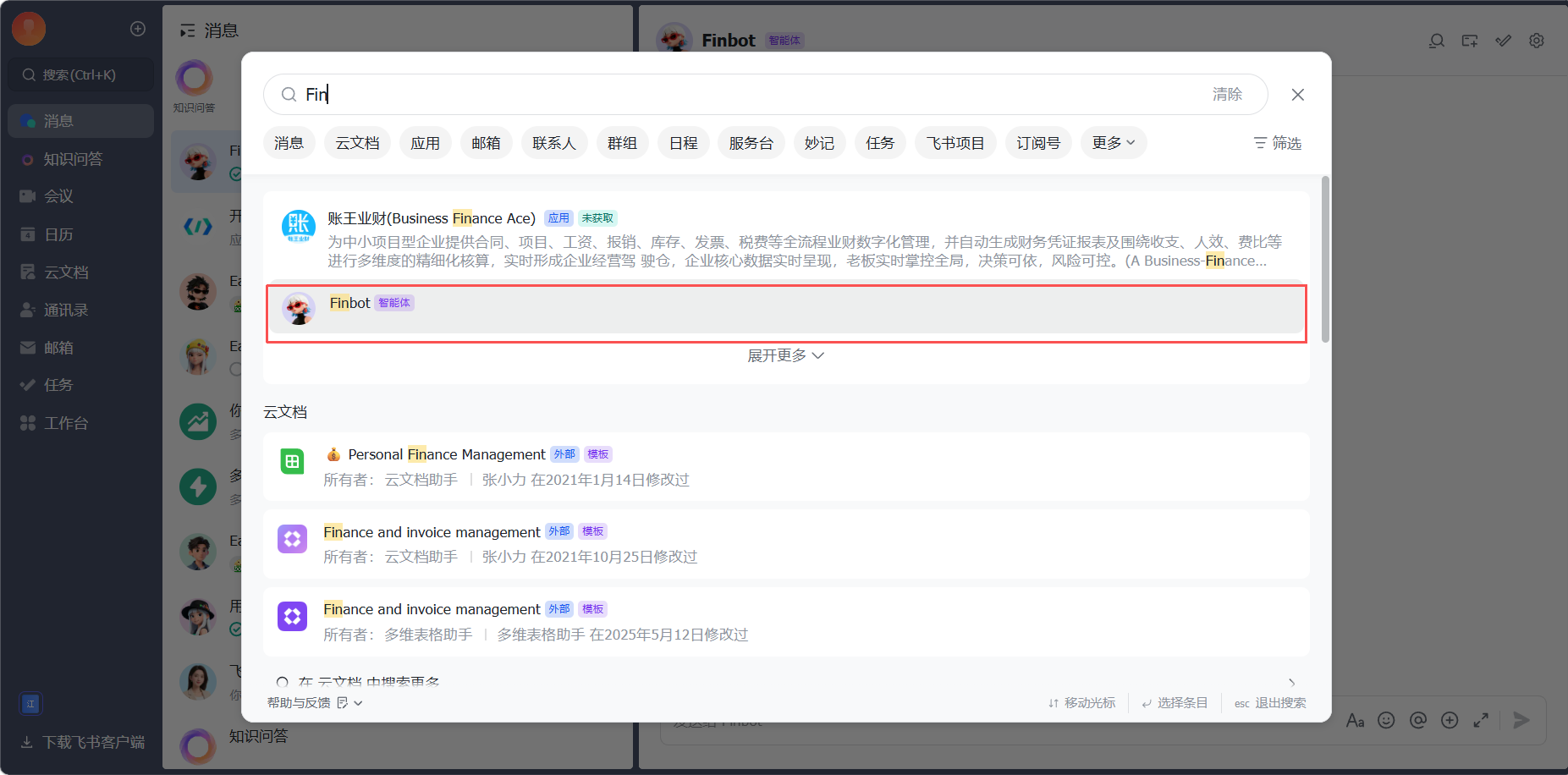Click the send message arrow icon
The image size is (1568, 775).
pyautogui.click(x=1521, y=720)
